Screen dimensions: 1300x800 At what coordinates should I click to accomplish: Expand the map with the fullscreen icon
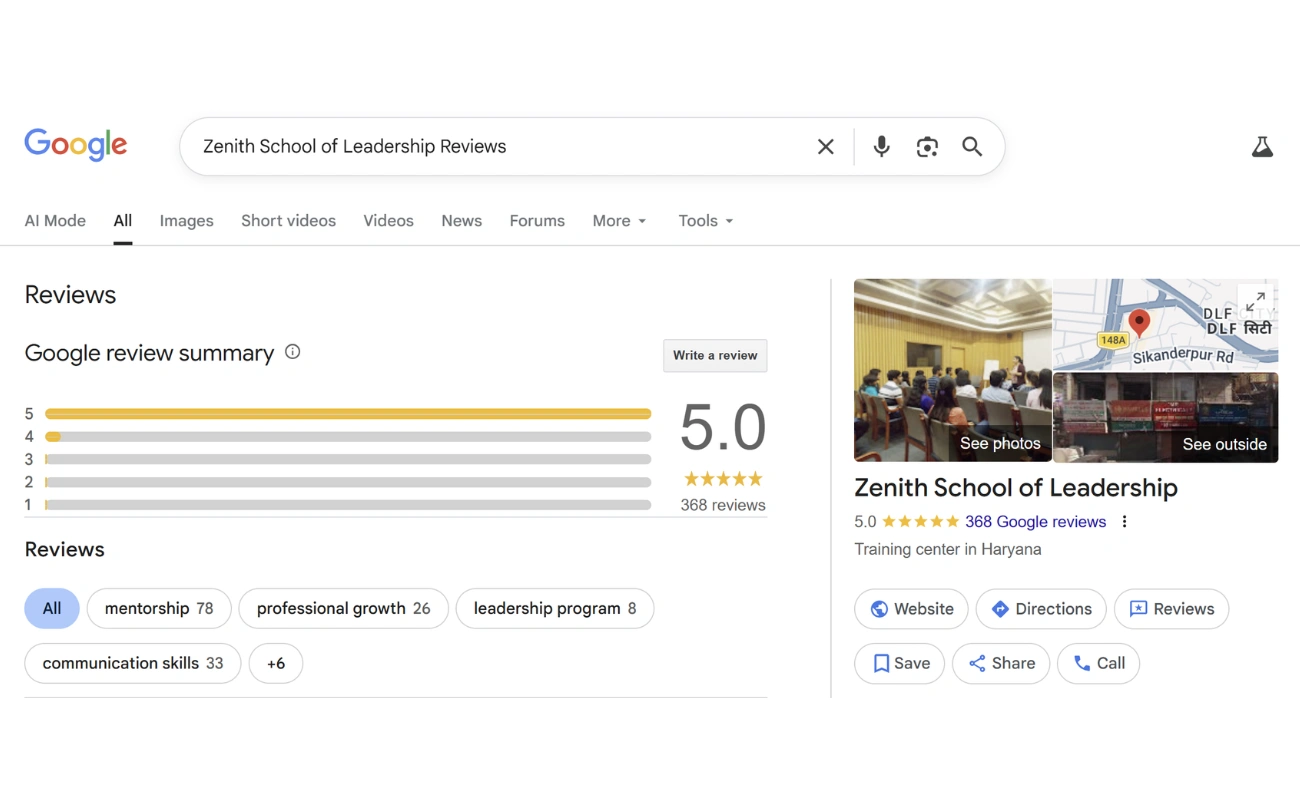1256,301
